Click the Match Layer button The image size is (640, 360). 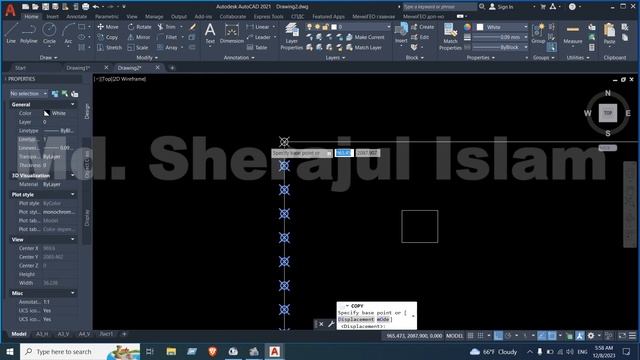[x=364, y=47]
